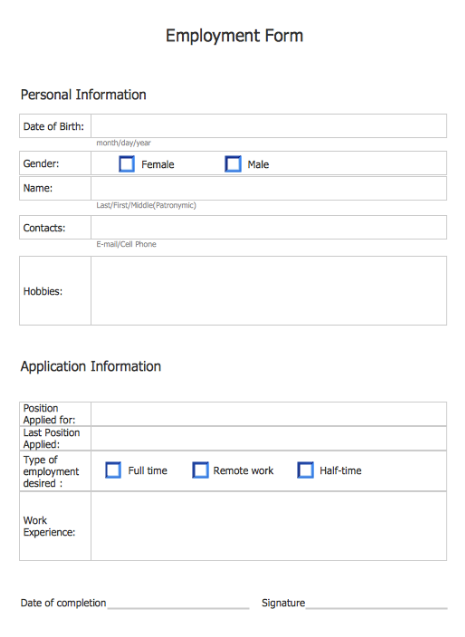Click the Personal Information heading

(x=83, y=95)
